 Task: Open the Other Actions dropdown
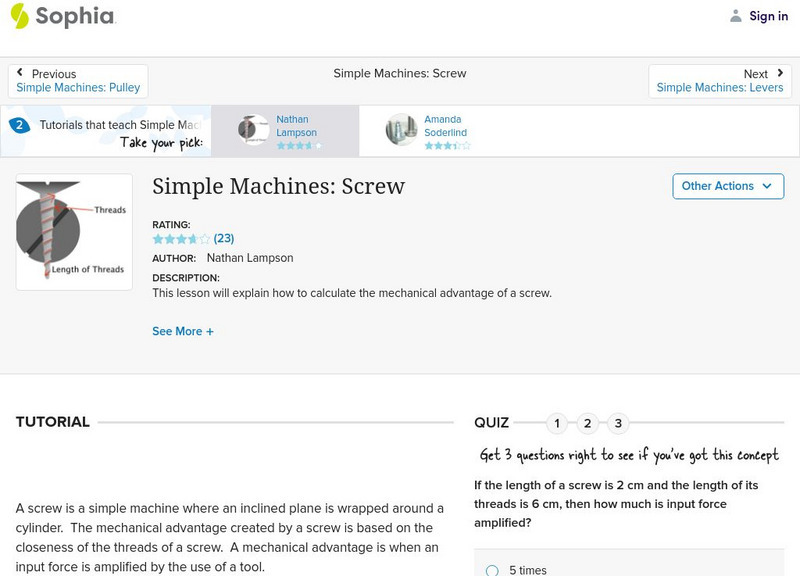click(728, 186)
